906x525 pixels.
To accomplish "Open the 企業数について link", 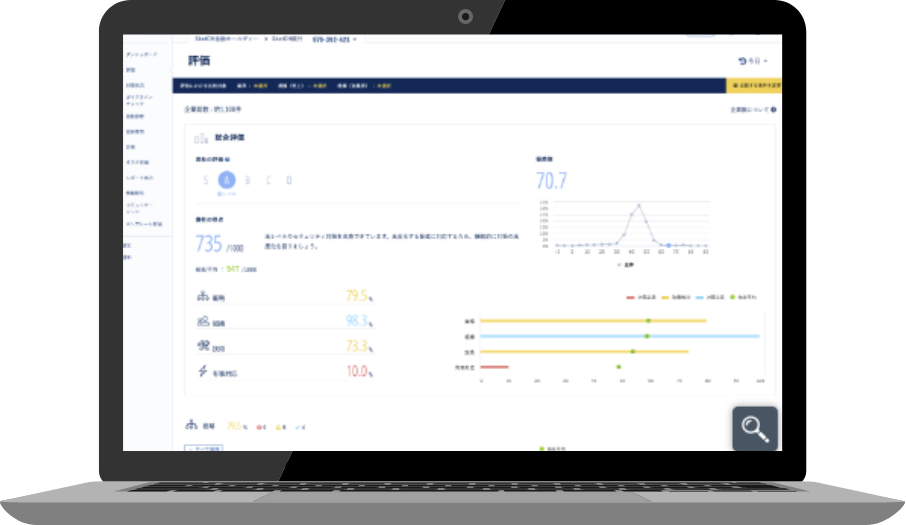I will coord(750,110).
